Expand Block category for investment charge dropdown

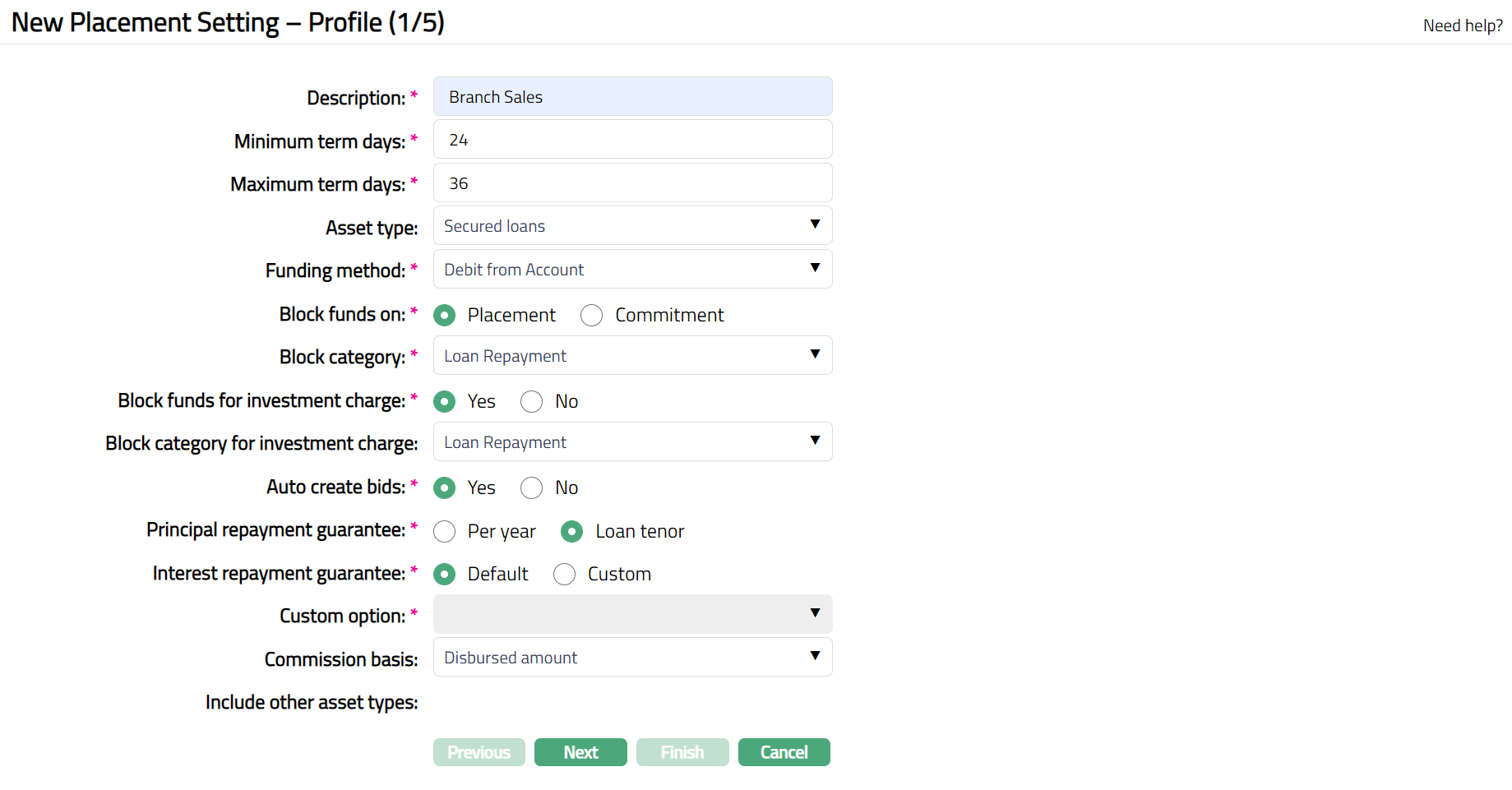click(632, 442)
